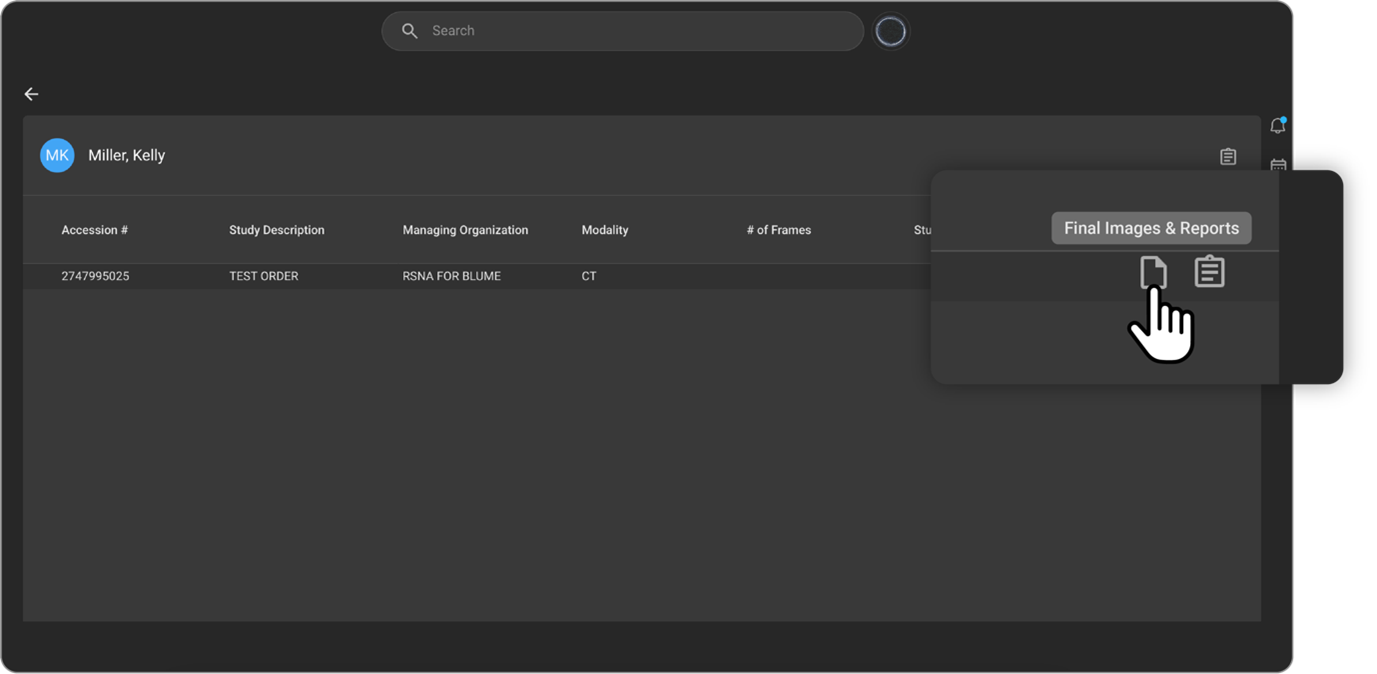Click the Managing Organization column header
Viewport: 1377px width, 674px height.
(x=465, y=230)
